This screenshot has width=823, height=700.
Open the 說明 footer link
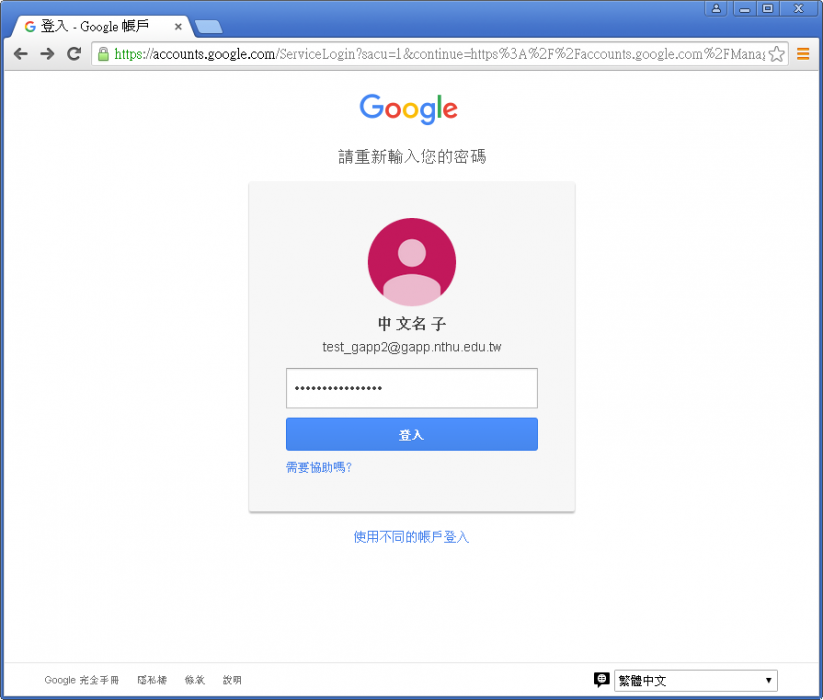[x=232, y=680]
